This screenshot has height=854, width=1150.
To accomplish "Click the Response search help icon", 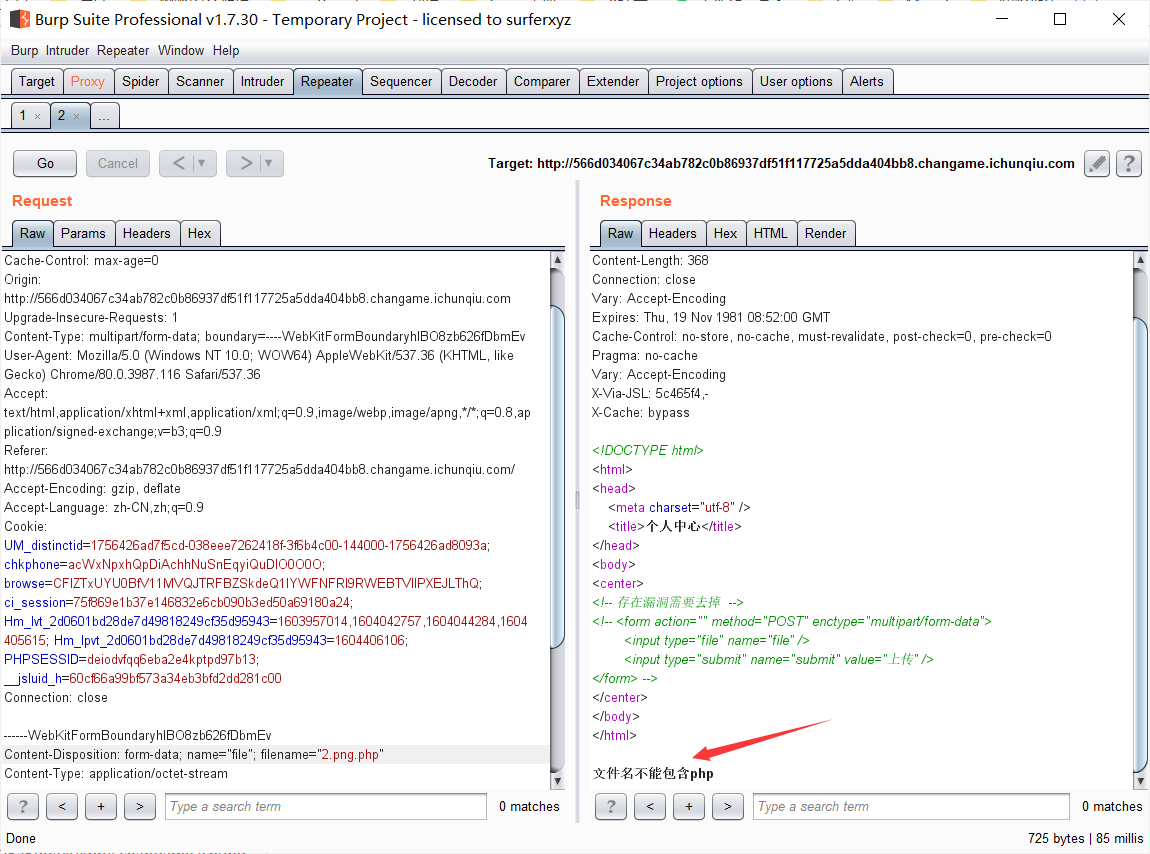I will click(611, 806).
